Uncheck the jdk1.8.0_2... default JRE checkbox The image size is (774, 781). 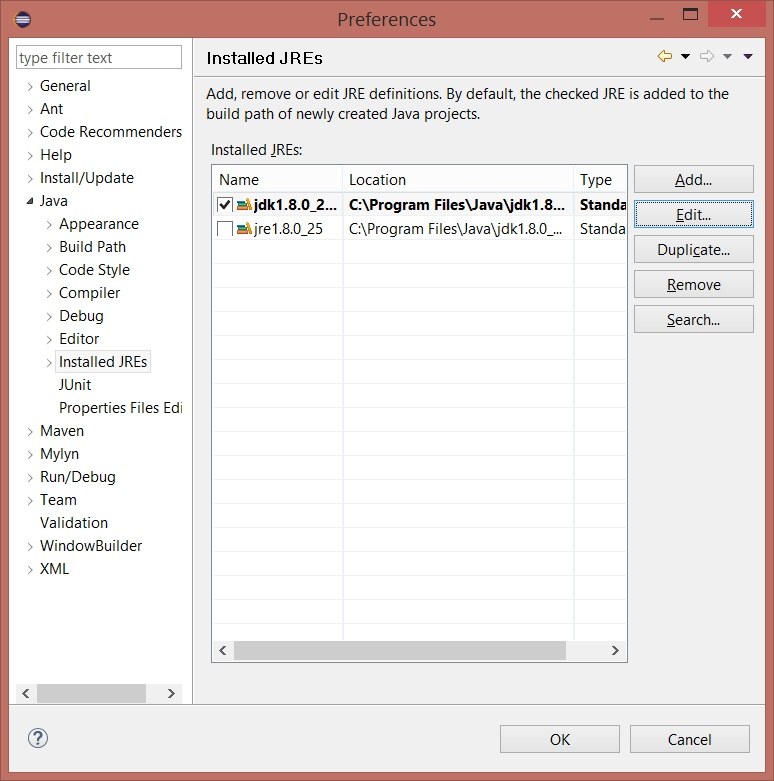coord(225,205)
